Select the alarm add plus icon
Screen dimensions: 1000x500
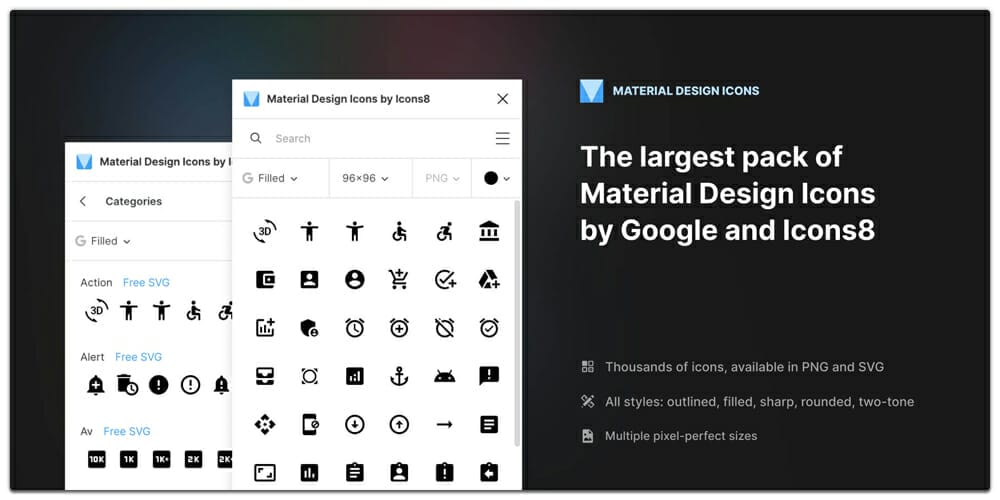click(399, 328)
